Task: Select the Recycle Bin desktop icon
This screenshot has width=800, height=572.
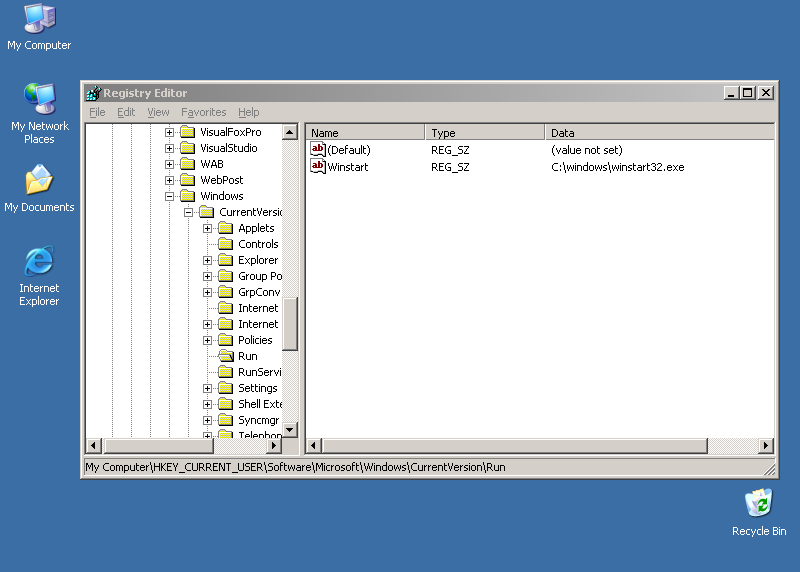Action: [759, 512]
